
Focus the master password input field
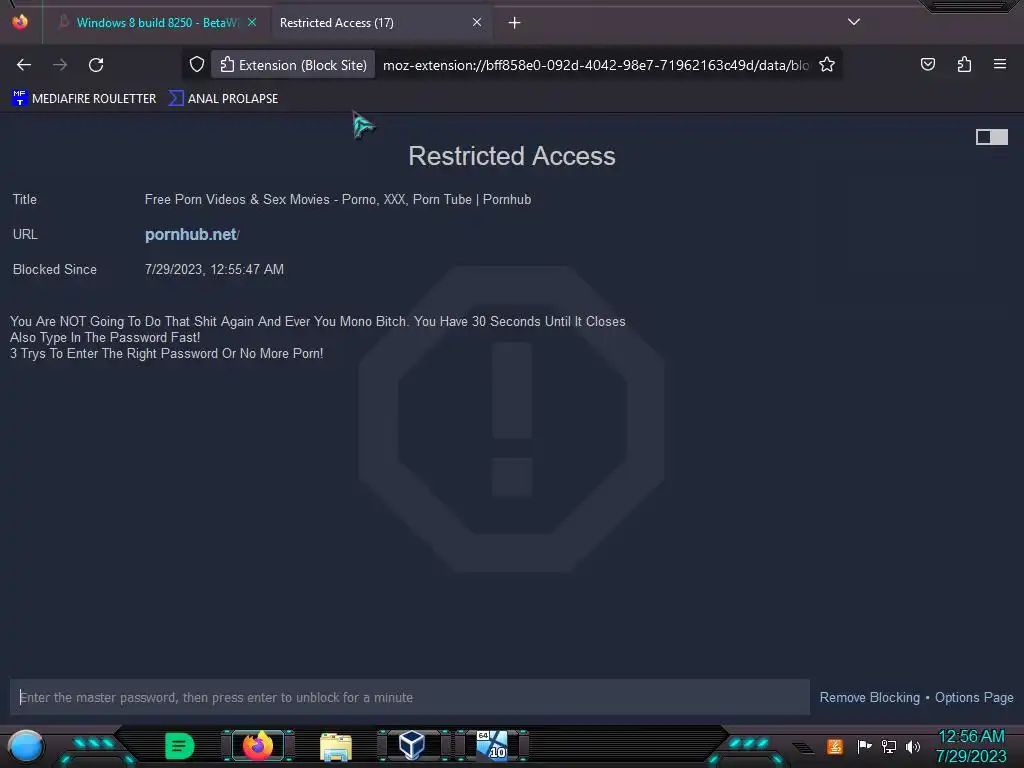409,697
